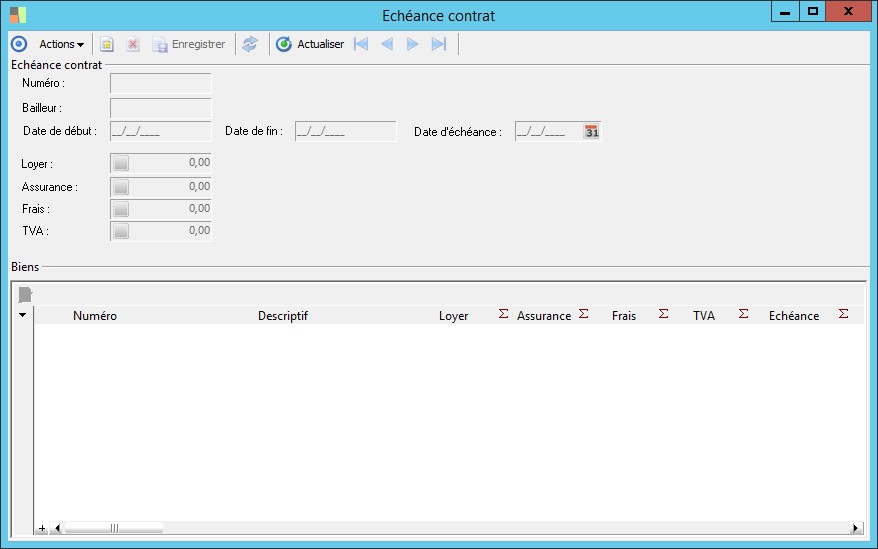This screenshot has width=878, height=549.
Task: Expand the grid column selector arrow
Action: pyautogui.click(x=23, y=315)
